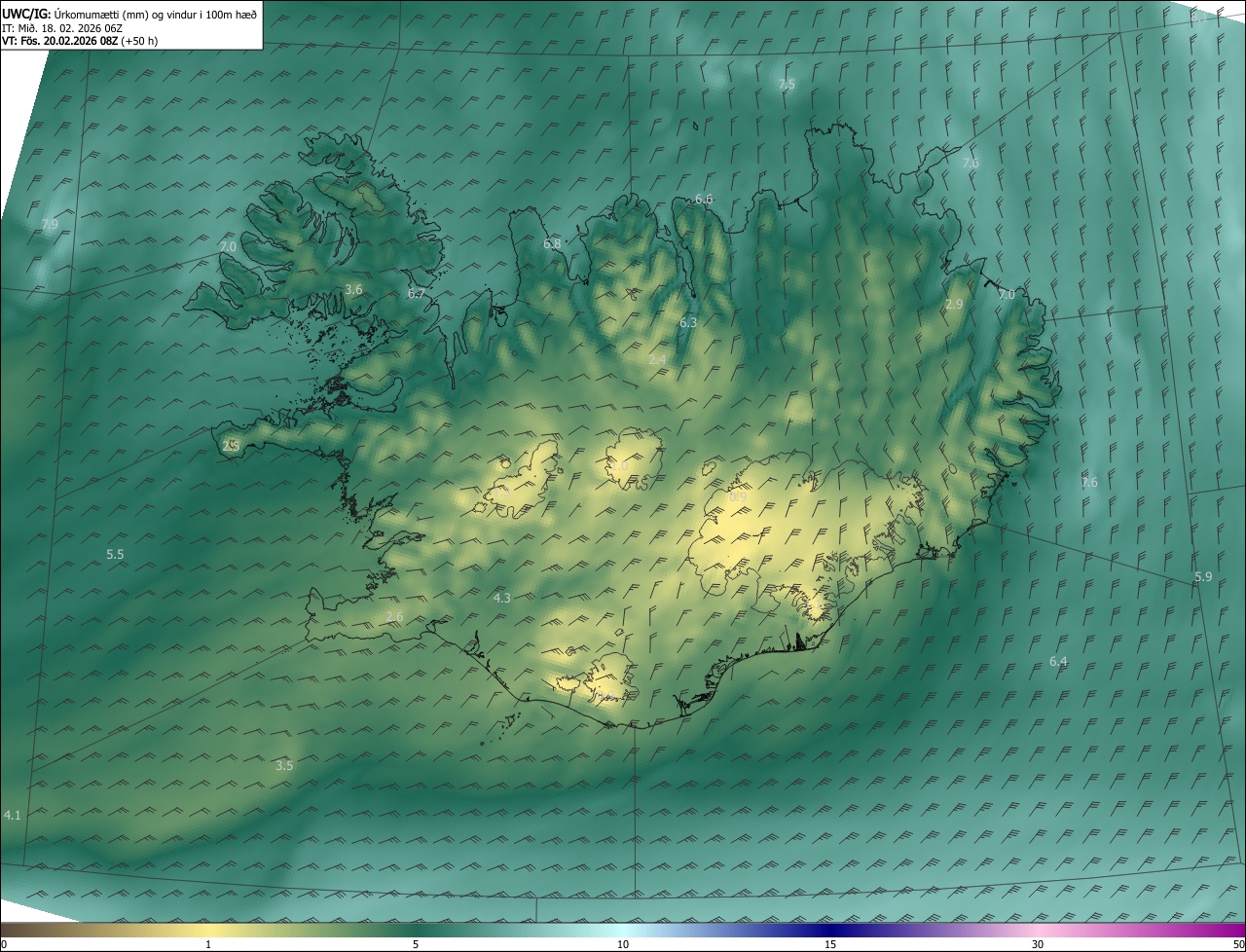
Task: Click the map value 2.6
Action: [394, 616]
